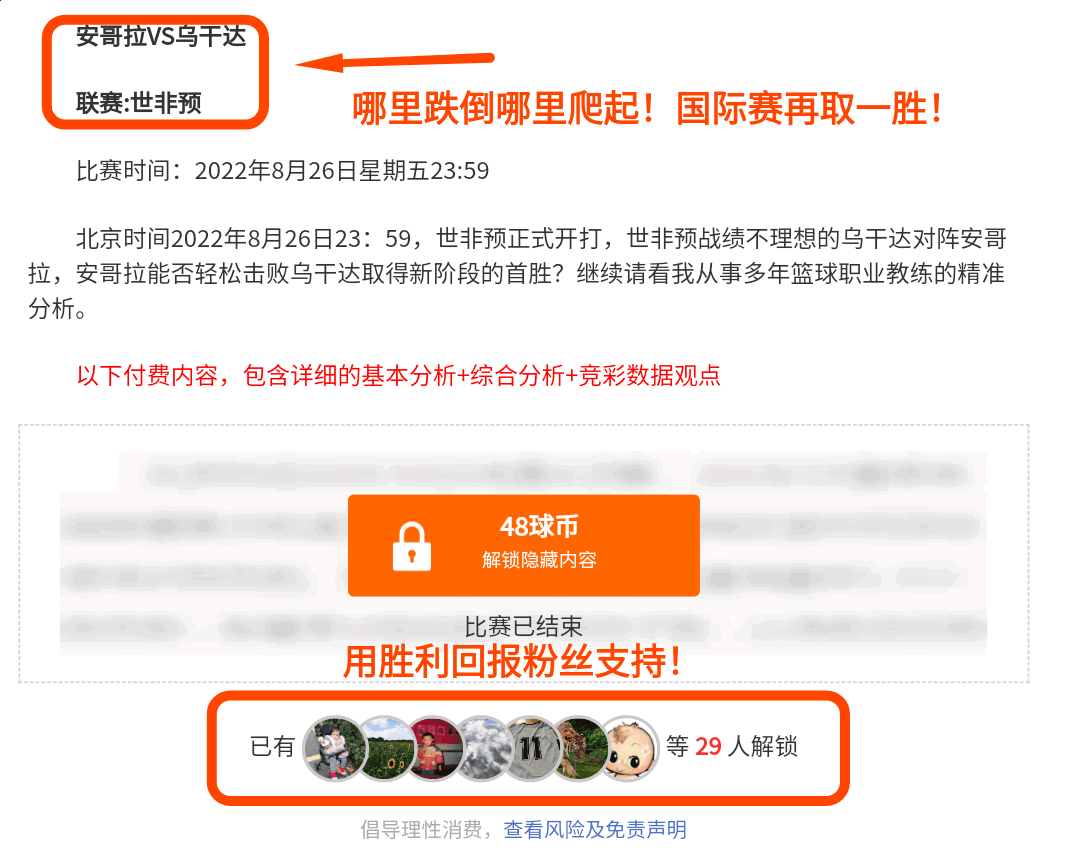Click the red paid content notice text

[x=399, y=375]
